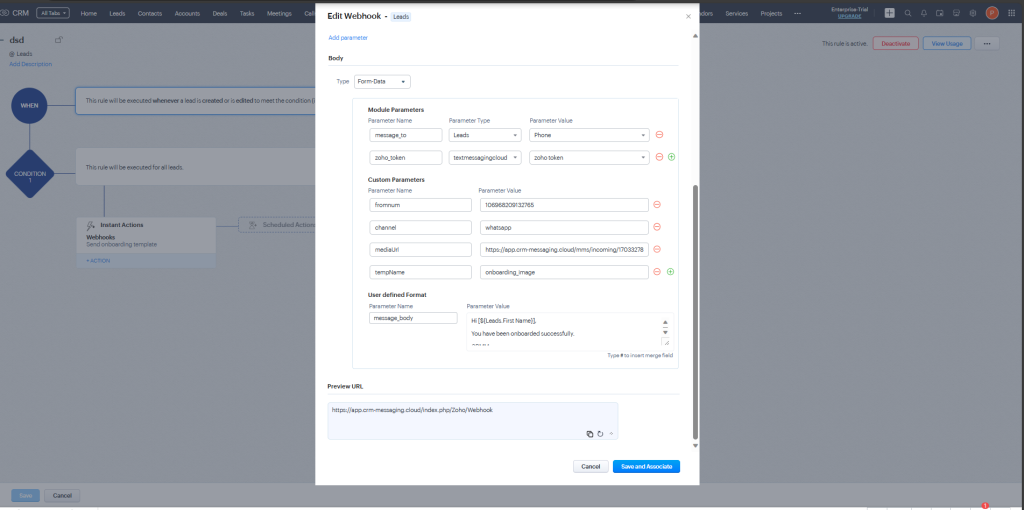Click the lock icon next to dsd
1024x510 pixels.
point(59,40)
